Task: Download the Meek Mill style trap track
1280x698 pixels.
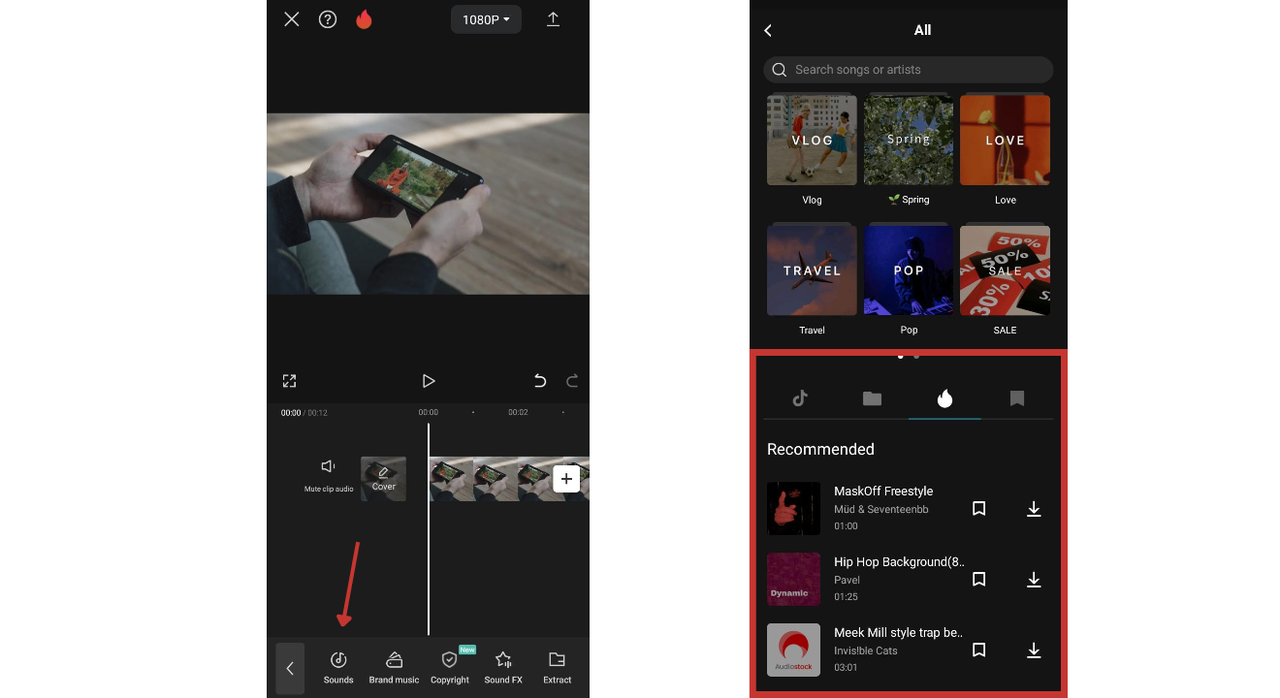Action: click(1034, 650)
